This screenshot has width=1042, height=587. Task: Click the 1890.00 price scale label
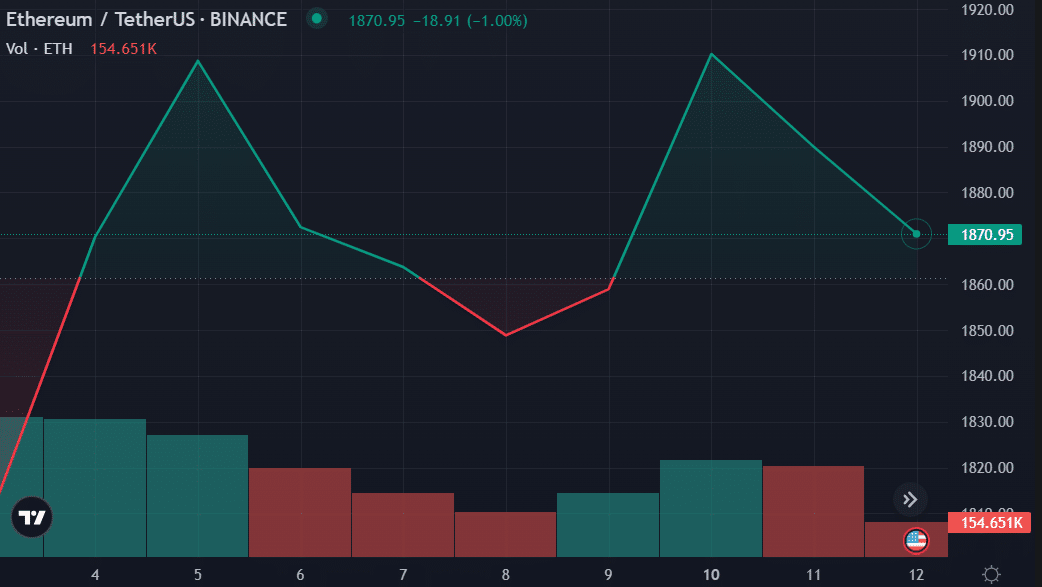988,147
